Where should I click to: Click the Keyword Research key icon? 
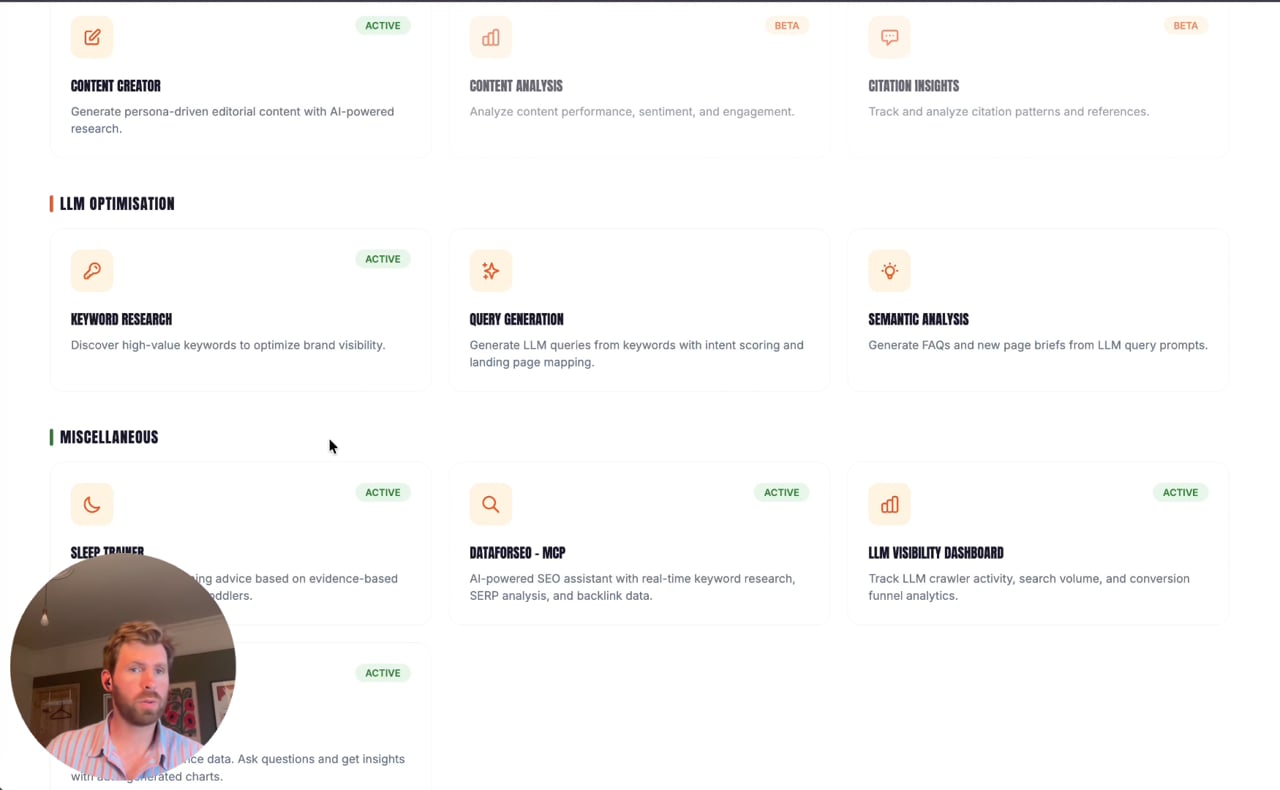pyautogui.click(x=92, y=271)
